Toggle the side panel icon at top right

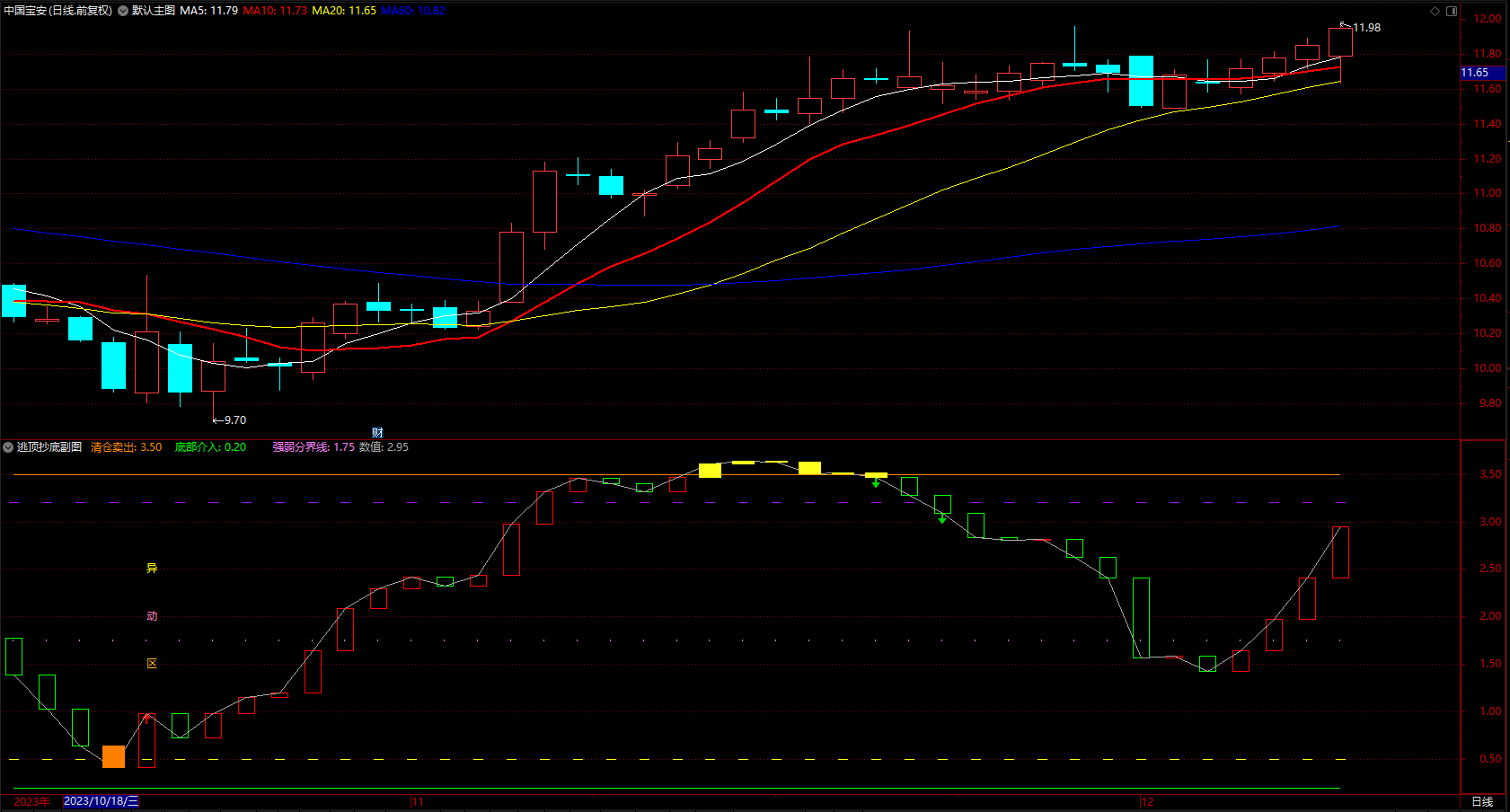[x=1452, y=11]
